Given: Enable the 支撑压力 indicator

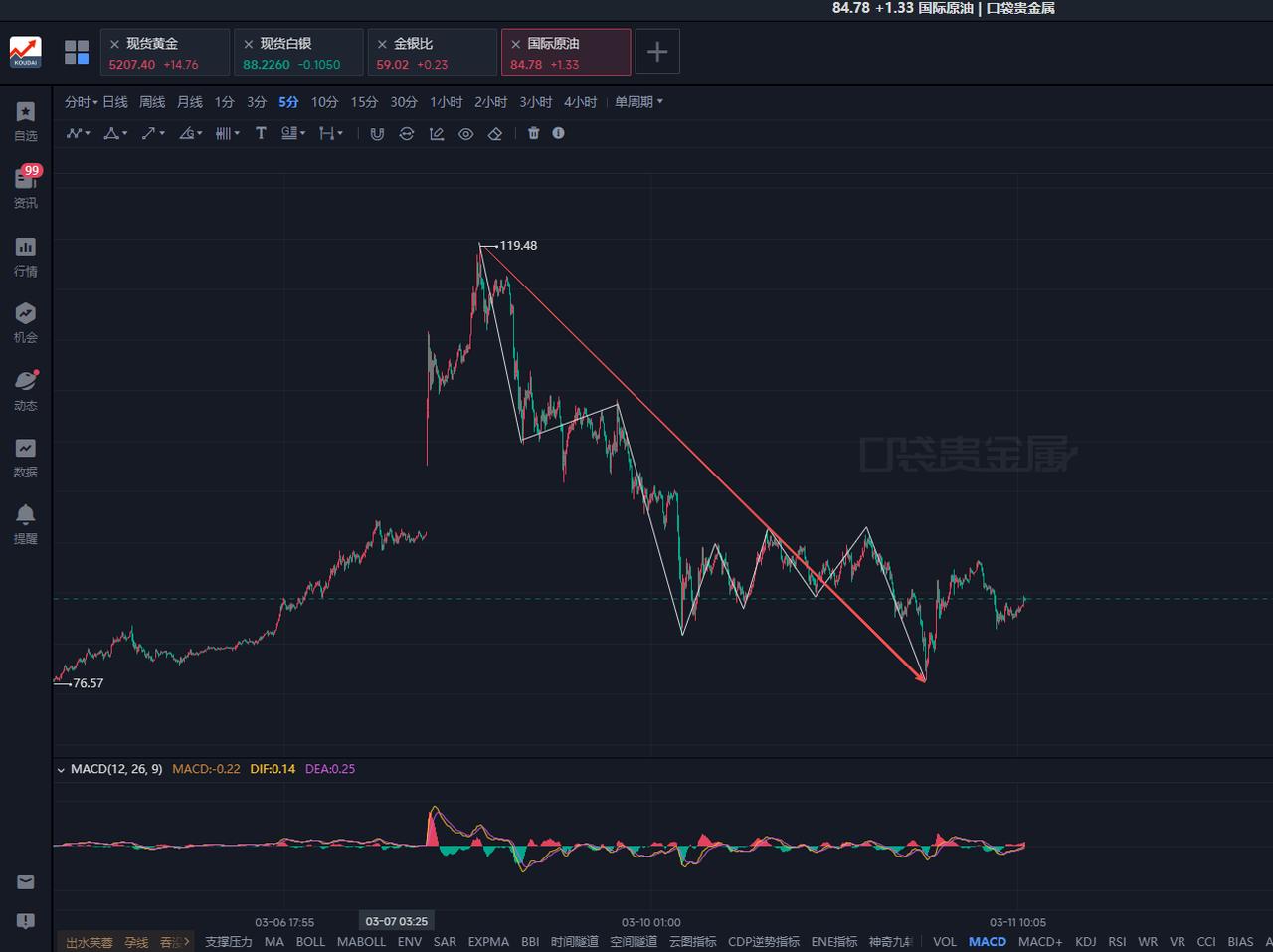Looking at the screenshot, I should [229, 941].
